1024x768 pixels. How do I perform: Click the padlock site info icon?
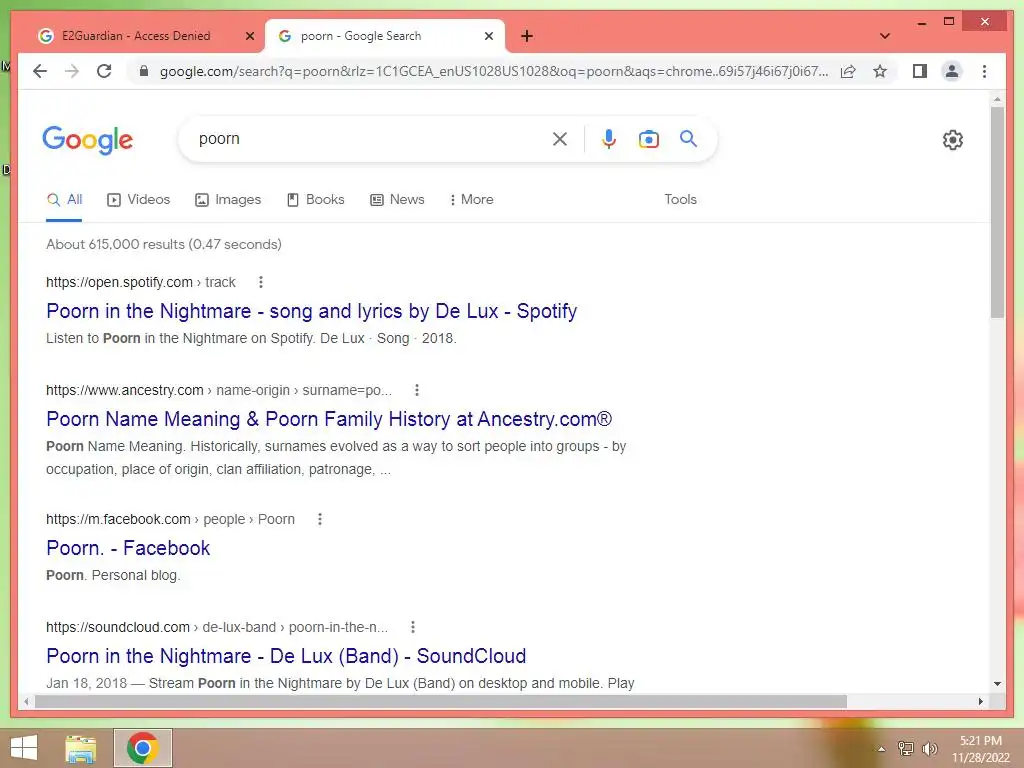tap(144, 71)
